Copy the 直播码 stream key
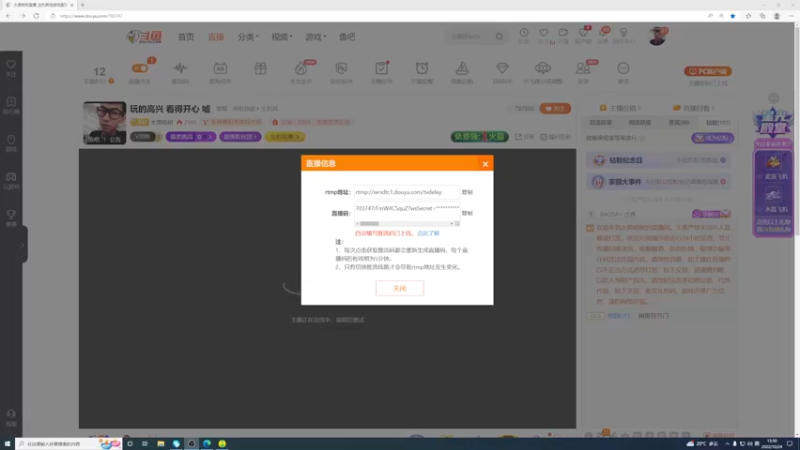 [x=467, y=213]
